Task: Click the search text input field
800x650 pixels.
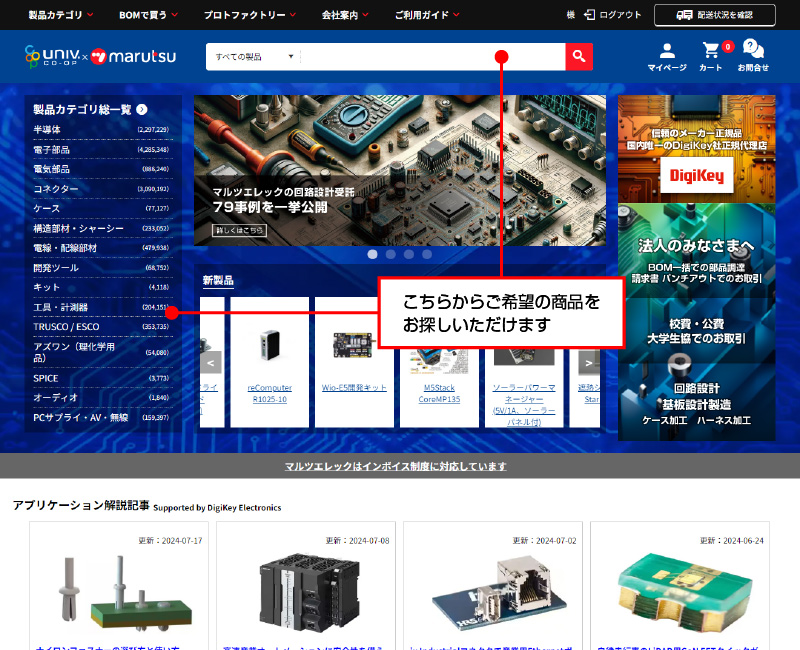Action: (x=433, y=57)
